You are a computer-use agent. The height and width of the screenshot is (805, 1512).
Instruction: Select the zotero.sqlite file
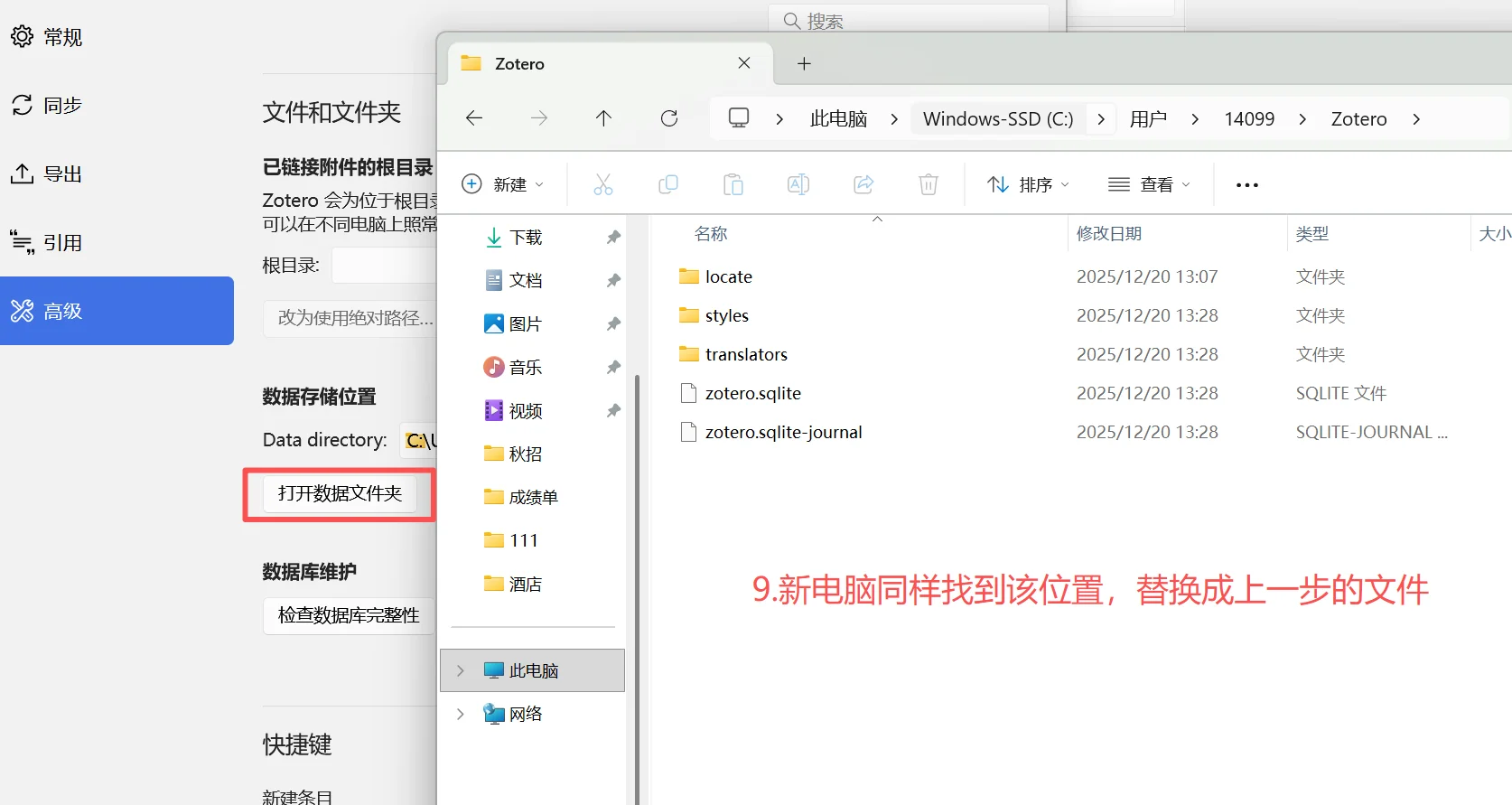click(753, 393)
